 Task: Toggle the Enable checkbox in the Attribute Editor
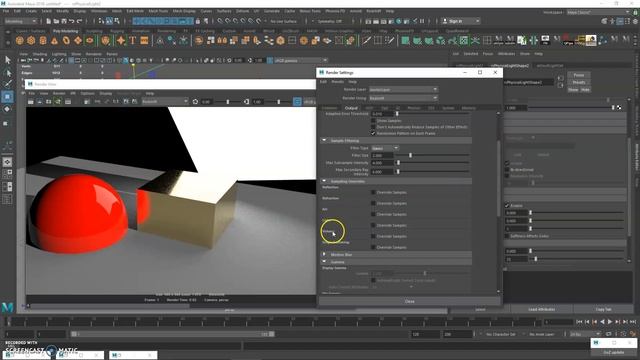[507, 205]
